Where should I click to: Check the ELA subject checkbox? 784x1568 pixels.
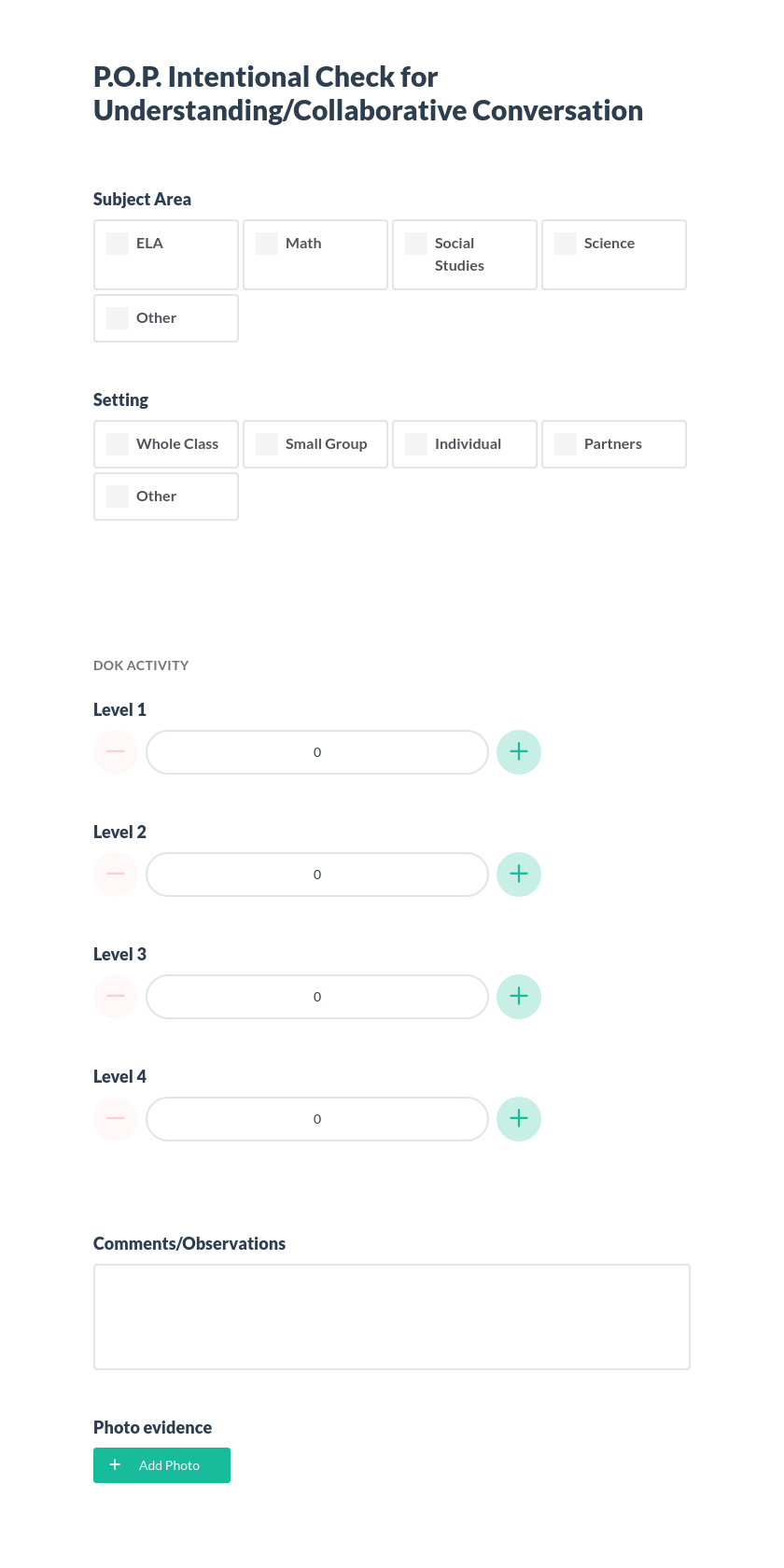click(117, 243)
